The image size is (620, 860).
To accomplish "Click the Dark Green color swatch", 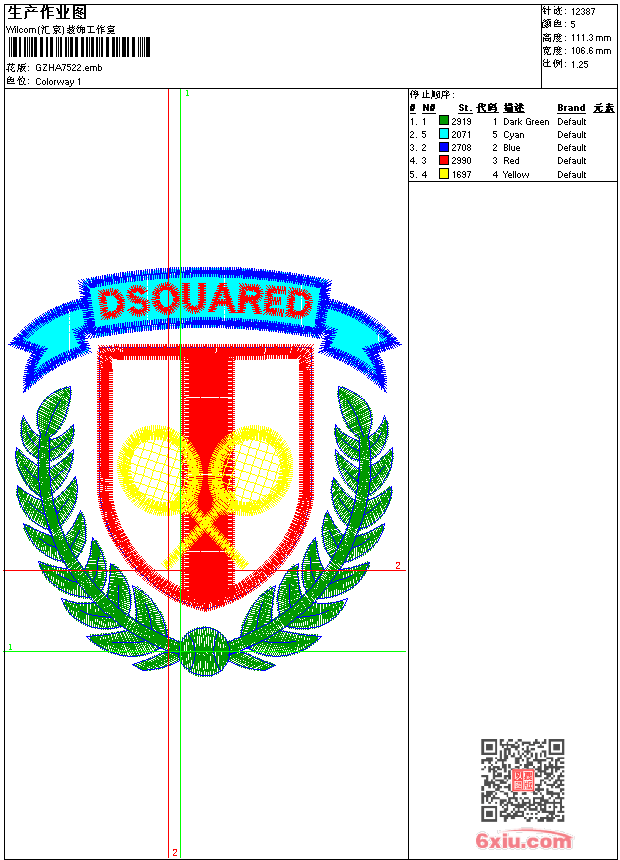I will click(x=444, y=121).
